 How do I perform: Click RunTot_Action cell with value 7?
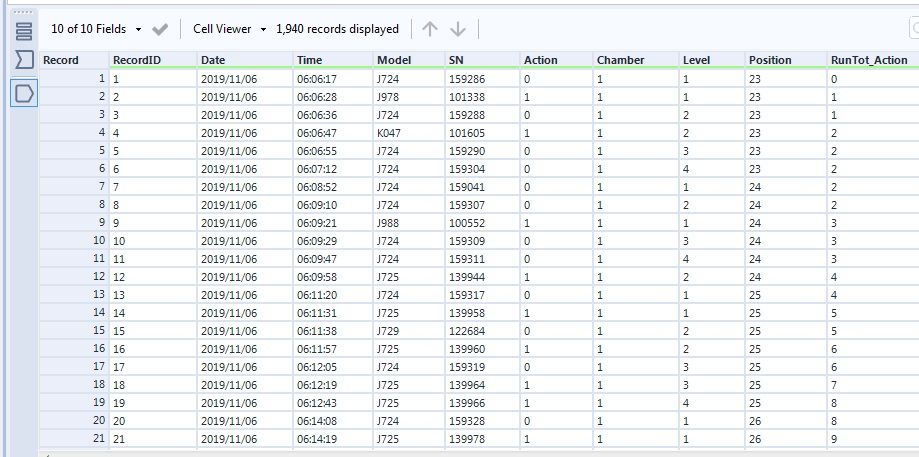(873, 385)
